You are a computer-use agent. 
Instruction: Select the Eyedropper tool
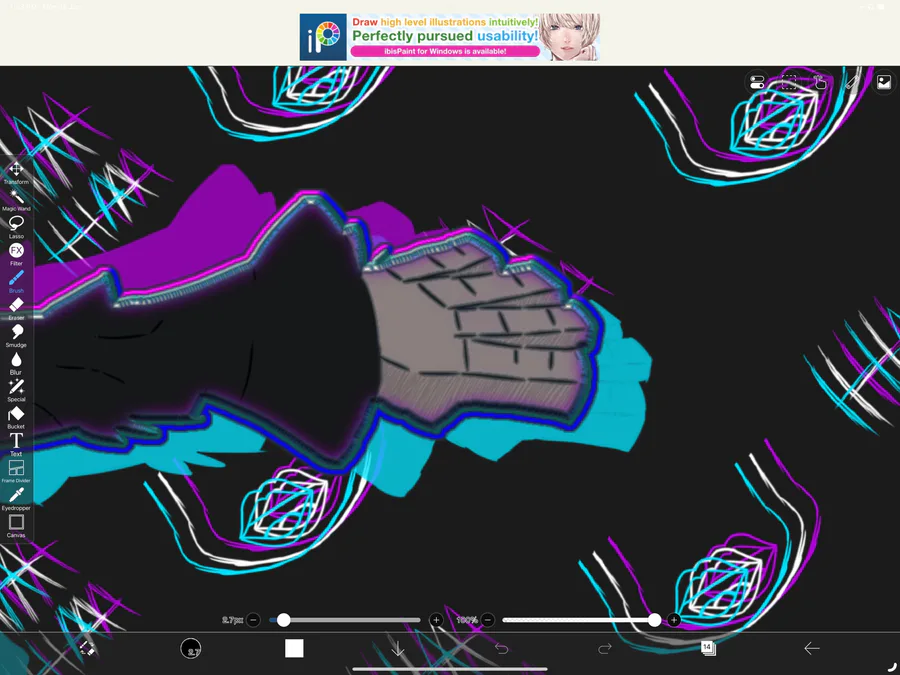click(x=16, y=499)
